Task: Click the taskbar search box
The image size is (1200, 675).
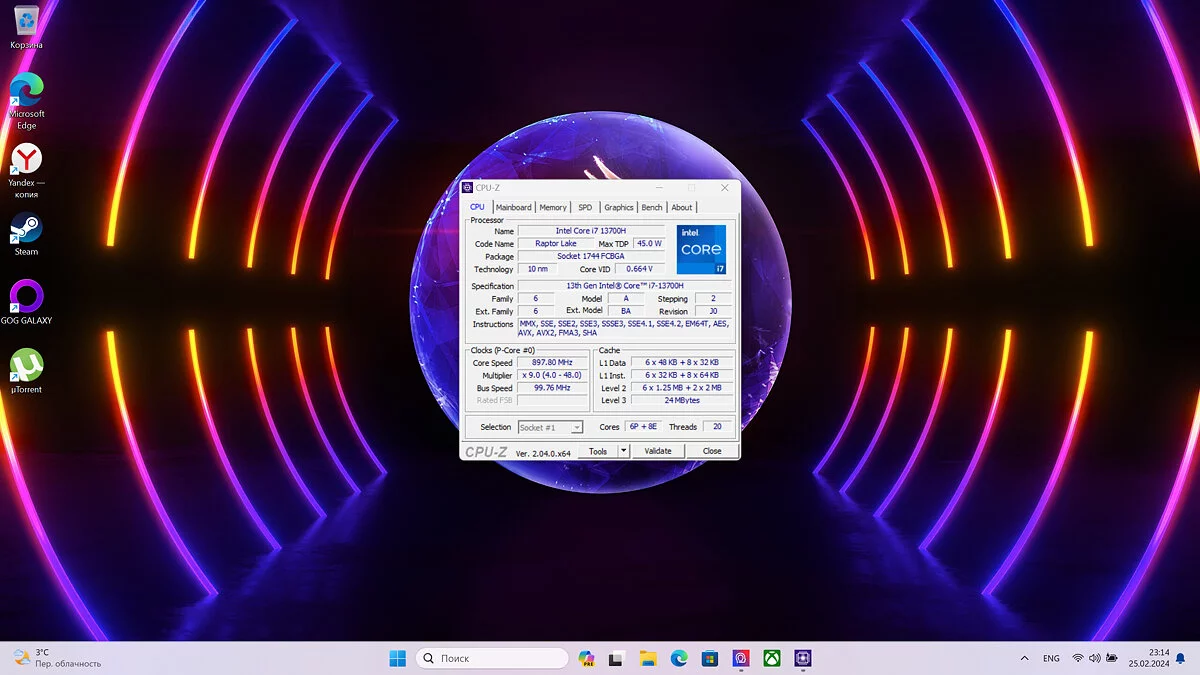Action: pos(492,658)
